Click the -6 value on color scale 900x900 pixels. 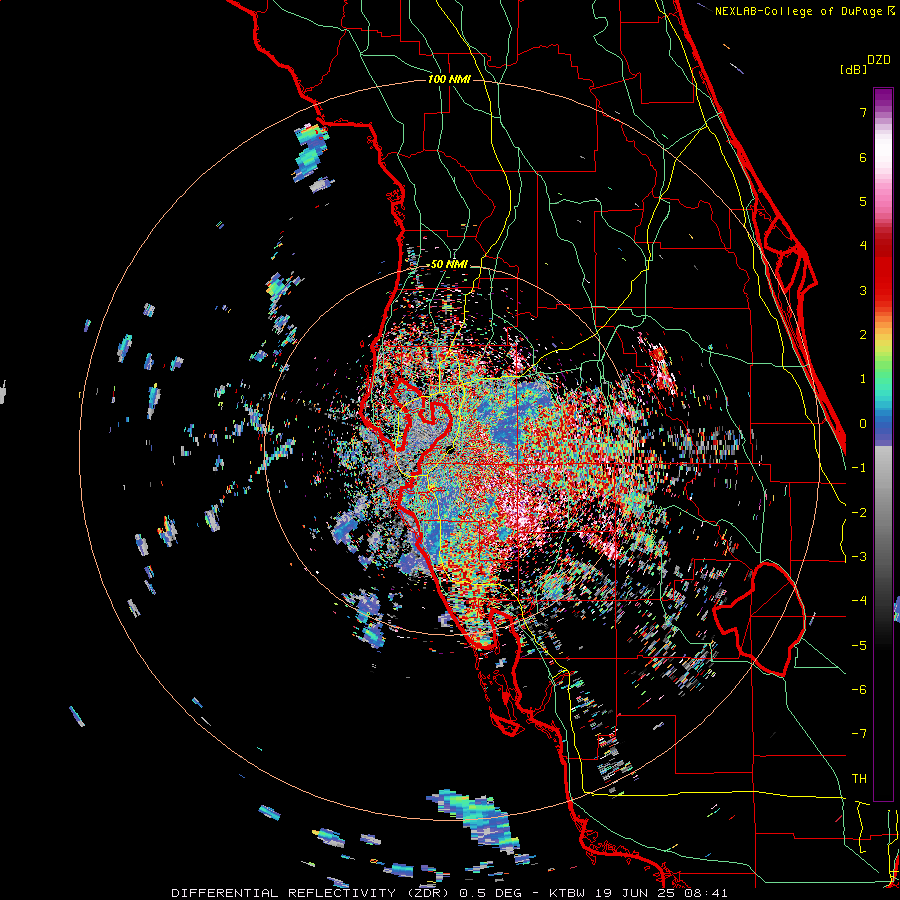pyautogui.click(x=859, y=690)
